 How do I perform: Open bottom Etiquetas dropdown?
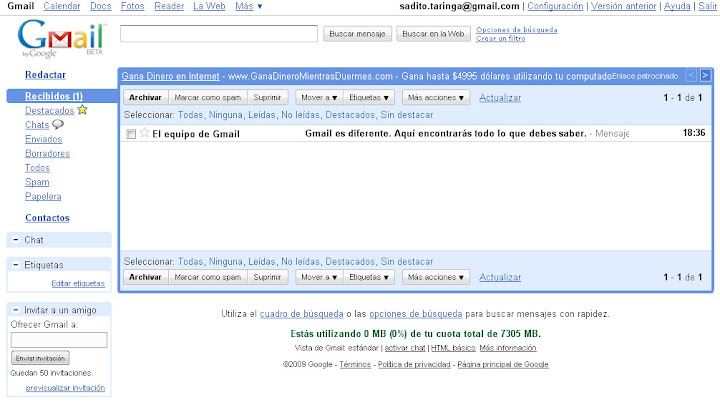369,277
